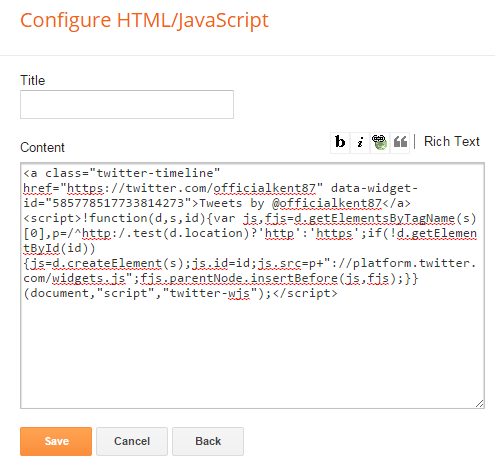This screenshot has height=473, width=495.
Task: Insert a hyperlink using the link icon
Action: point(380,142)
